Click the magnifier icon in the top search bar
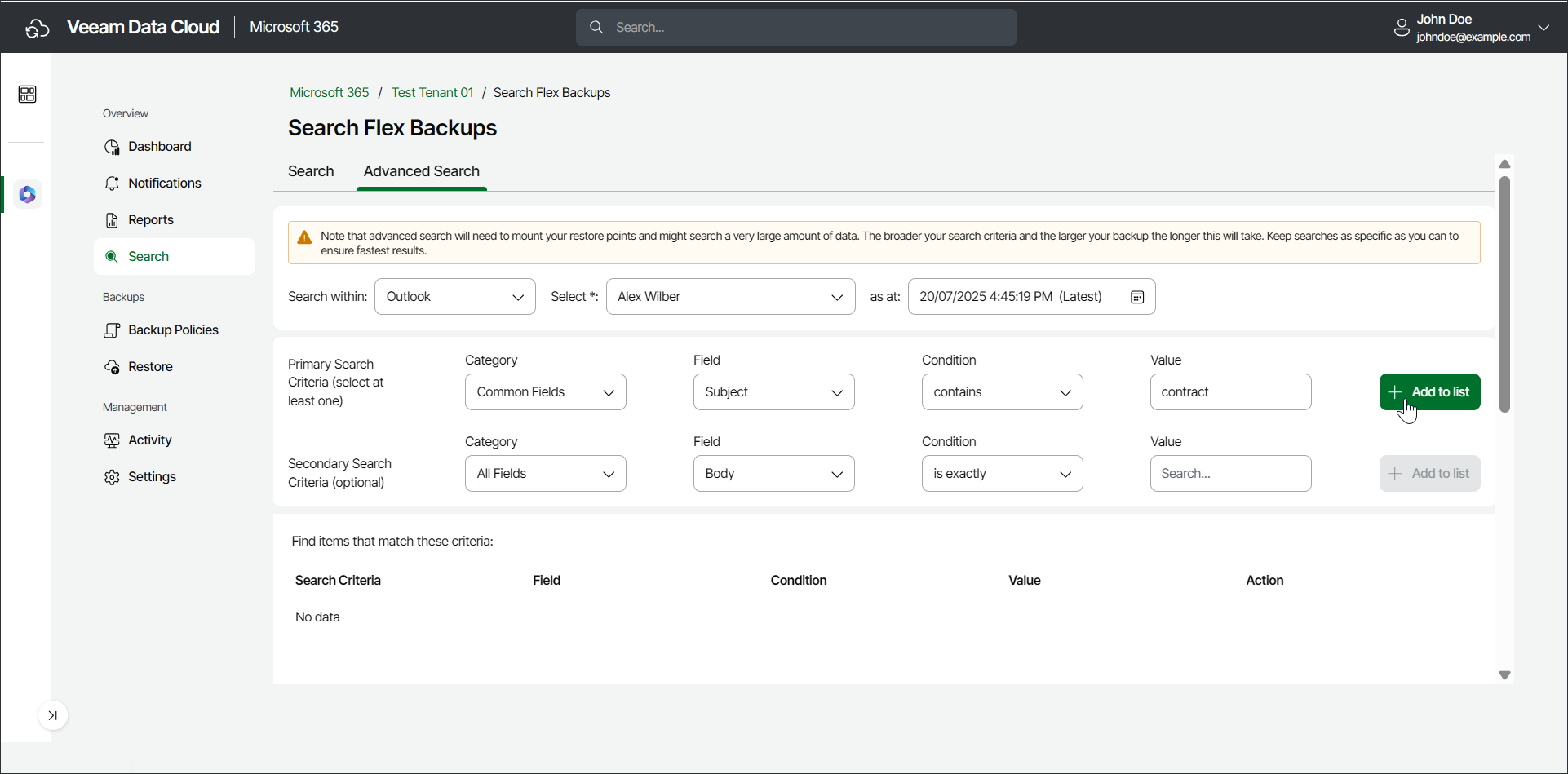Viewport: 1568px width, 774px height. [x=596, y=28]
